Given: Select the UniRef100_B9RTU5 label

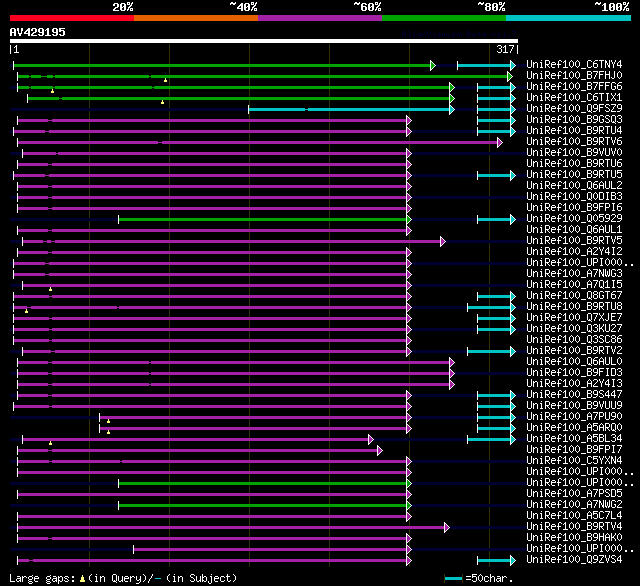Looking at the screenshot, I should pos(574,175).
